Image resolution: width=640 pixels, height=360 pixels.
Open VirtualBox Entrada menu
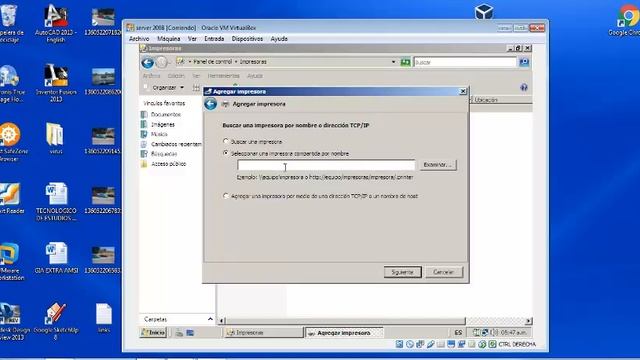point(214,39)
